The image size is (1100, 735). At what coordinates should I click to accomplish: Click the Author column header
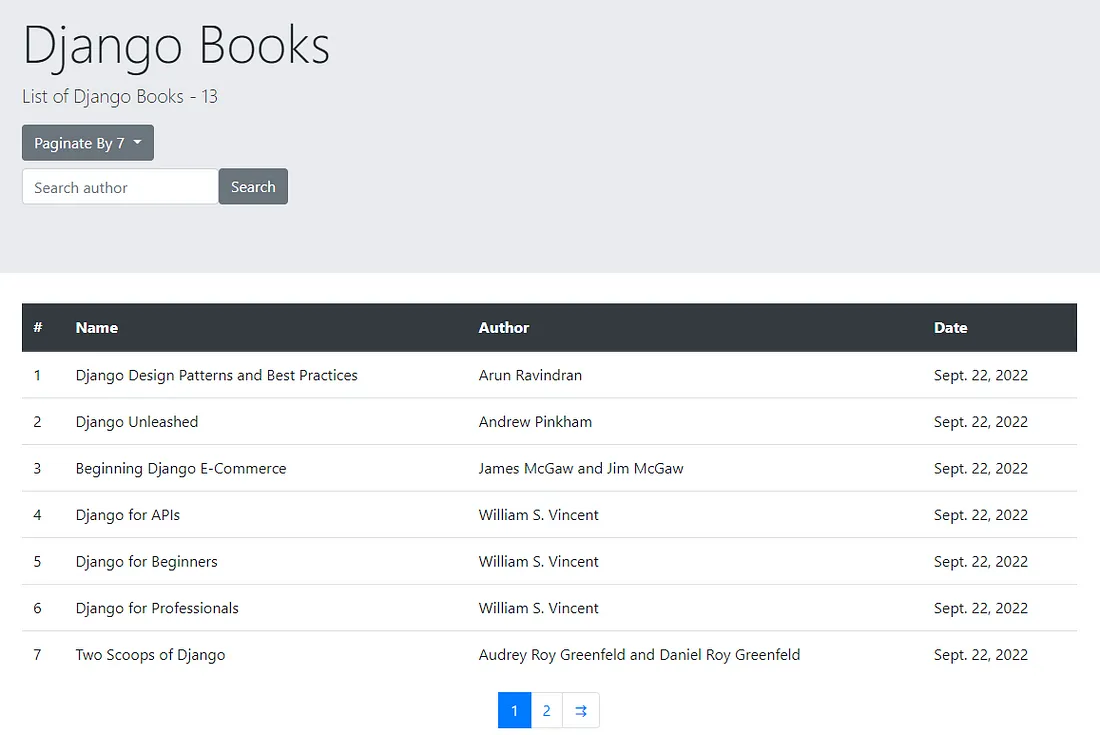coord(504,328)
